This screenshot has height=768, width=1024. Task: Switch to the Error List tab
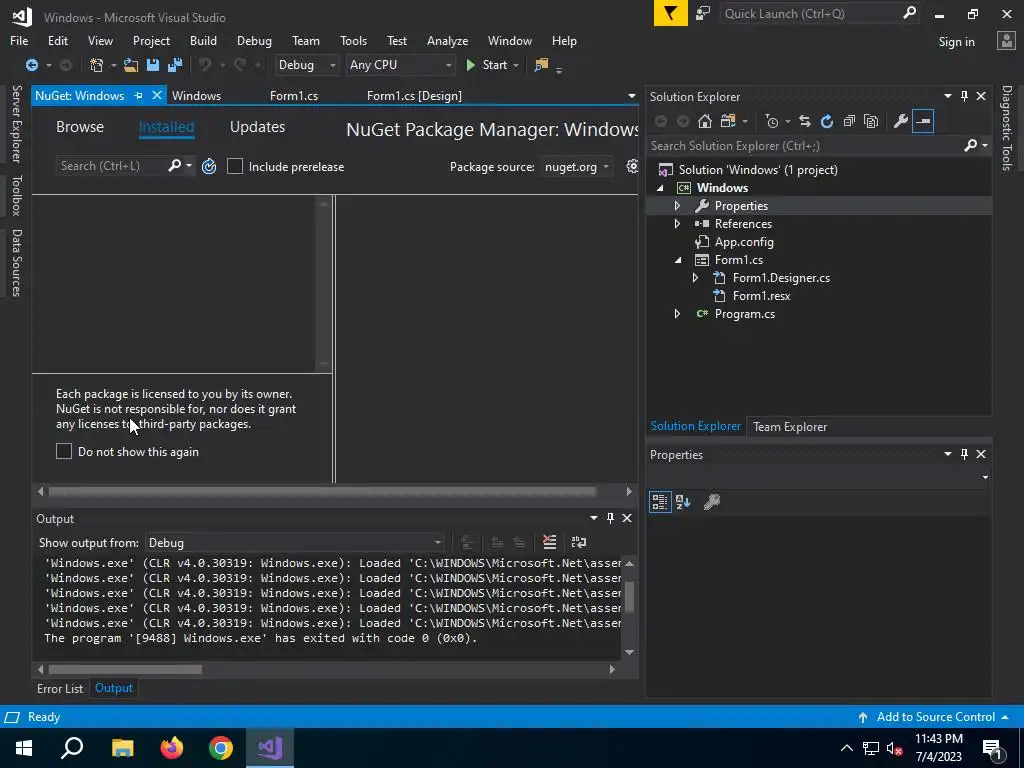tap(59, 688)
